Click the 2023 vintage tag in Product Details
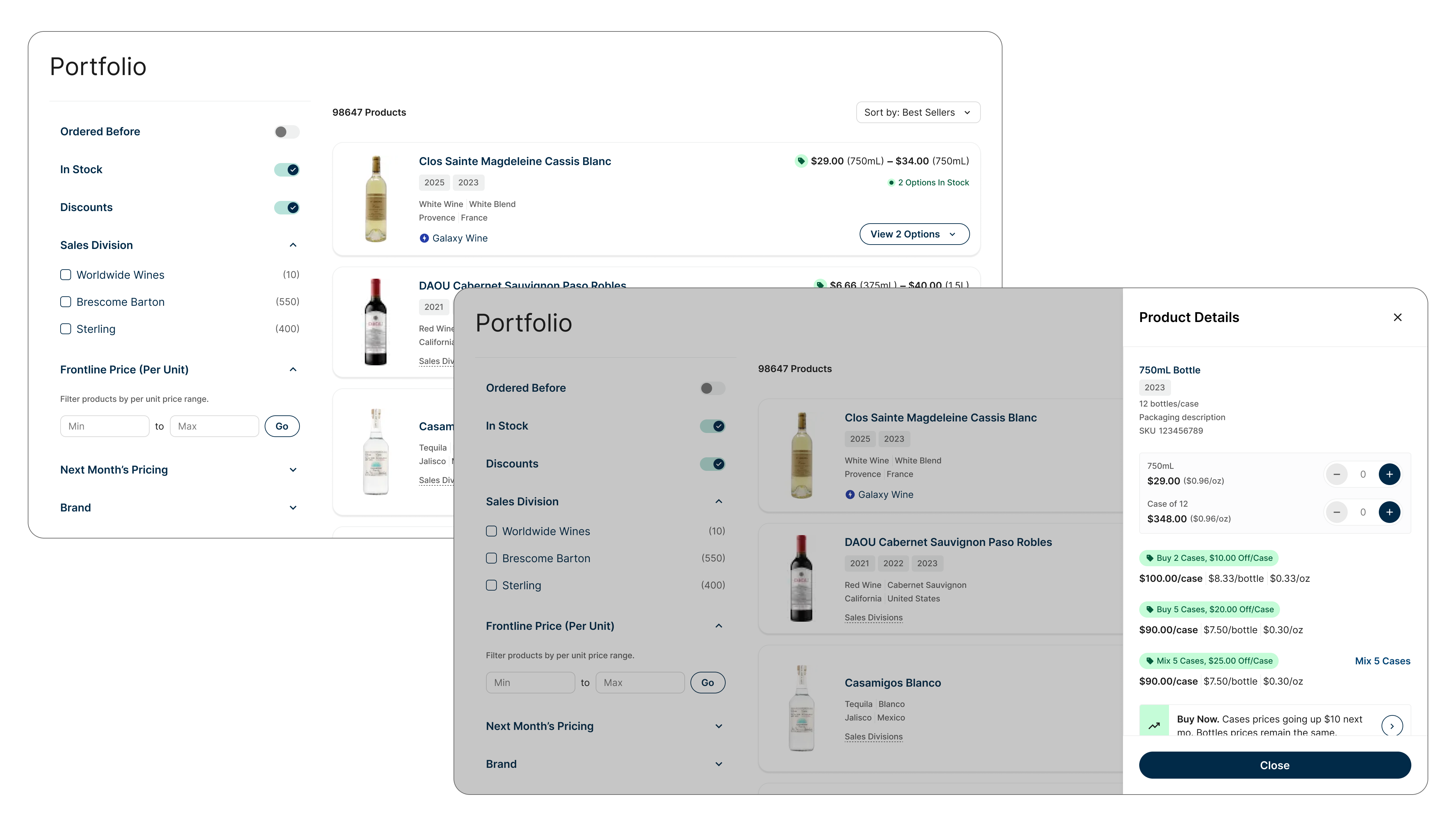This screenshot has width=1456, height=826. [1154, 388]
